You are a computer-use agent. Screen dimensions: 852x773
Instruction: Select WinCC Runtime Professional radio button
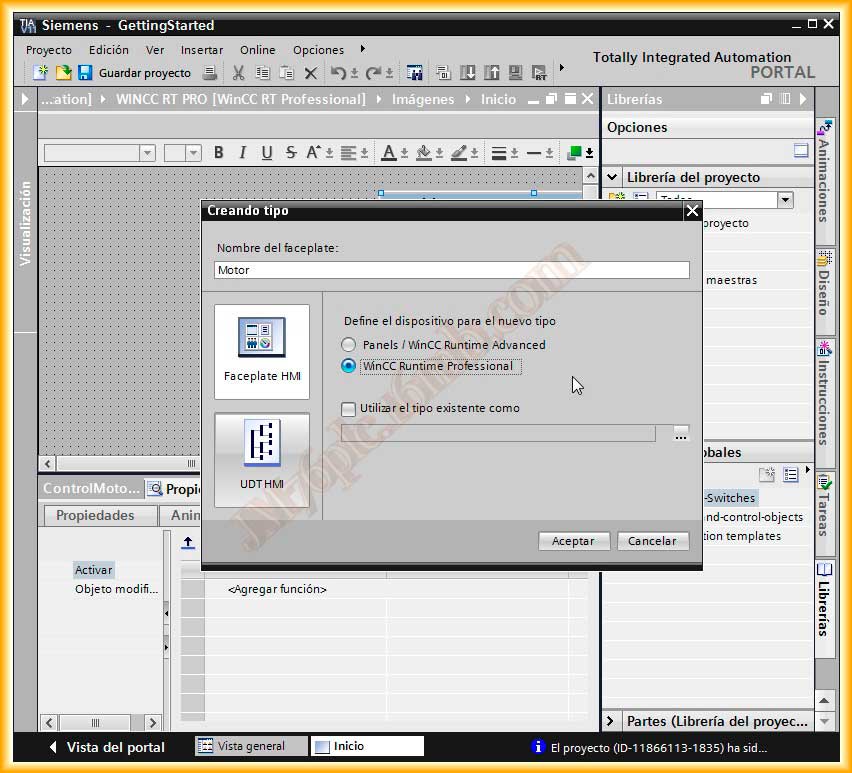pos(349,366)
